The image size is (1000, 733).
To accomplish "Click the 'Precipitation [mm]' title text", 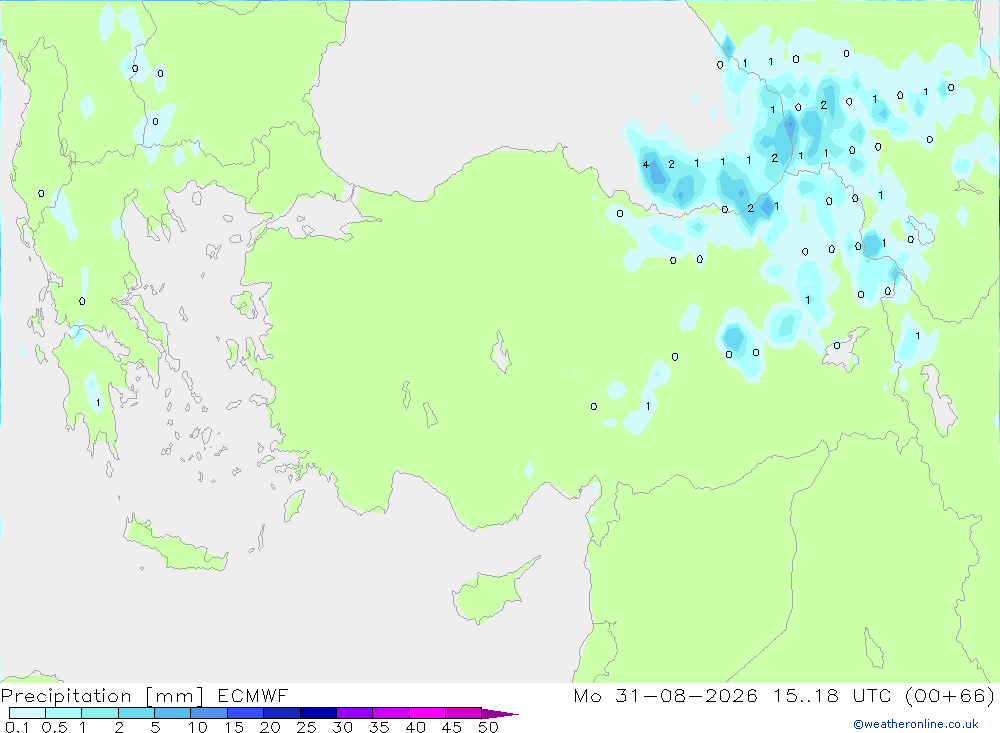I will coord(102,695).
